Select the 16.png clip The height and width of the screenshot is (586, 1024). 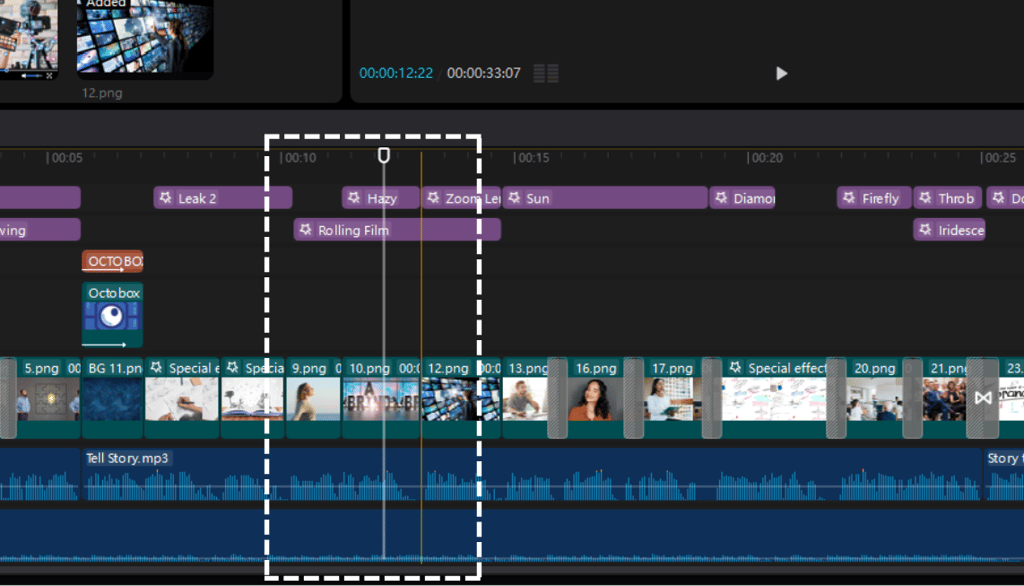click(x=596, y=397)
